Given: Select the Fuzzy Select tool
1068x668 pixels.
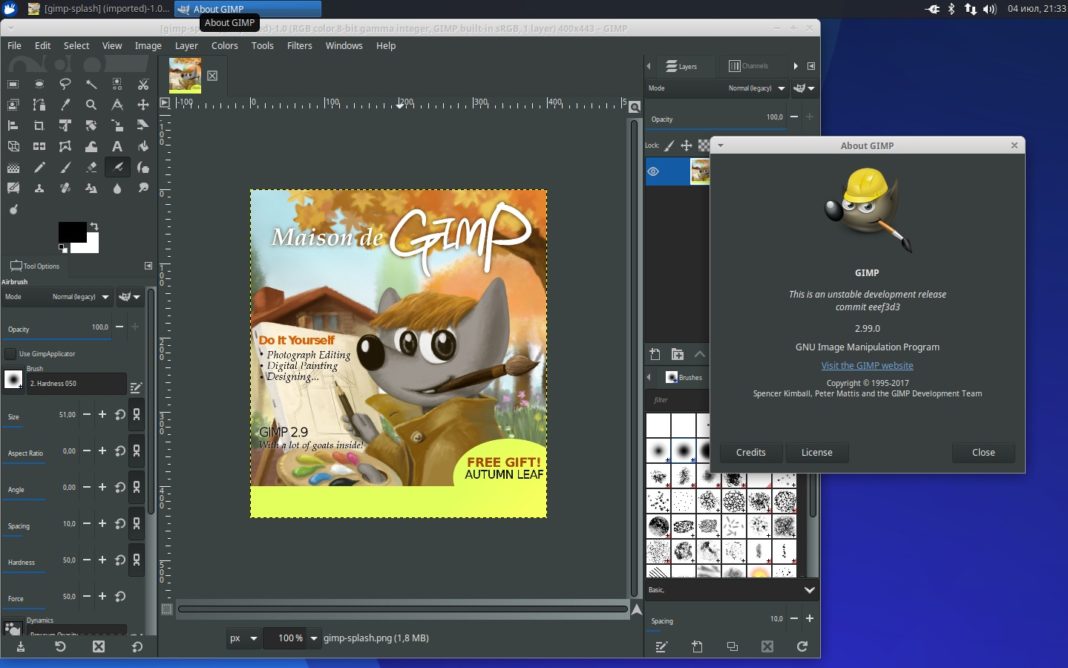Looking at the screenshot, I should [91, 84].
